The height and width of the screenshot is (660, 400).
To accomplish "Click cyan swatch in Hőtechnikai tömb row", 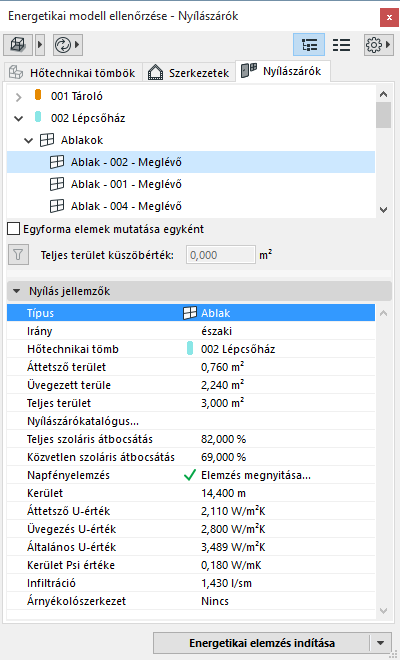I will point(190,349).
